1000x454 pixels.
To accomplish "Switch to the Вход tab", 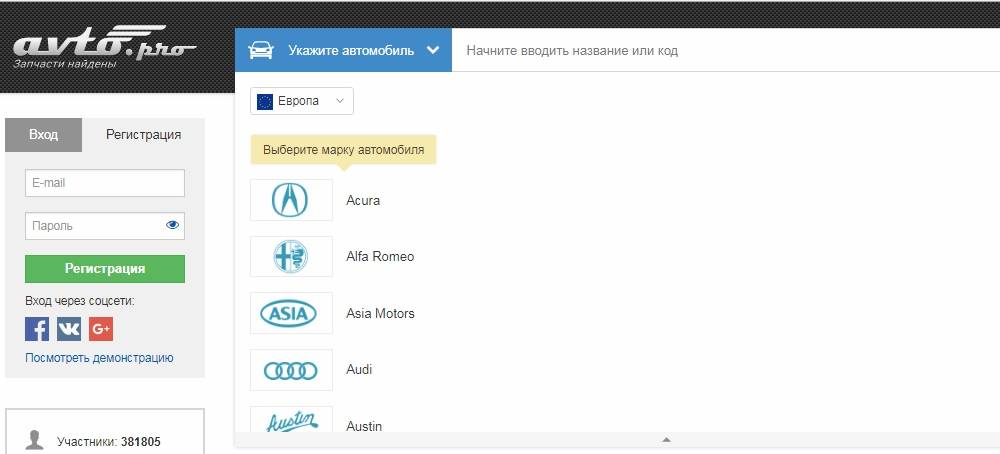I will tap(43, 135).
